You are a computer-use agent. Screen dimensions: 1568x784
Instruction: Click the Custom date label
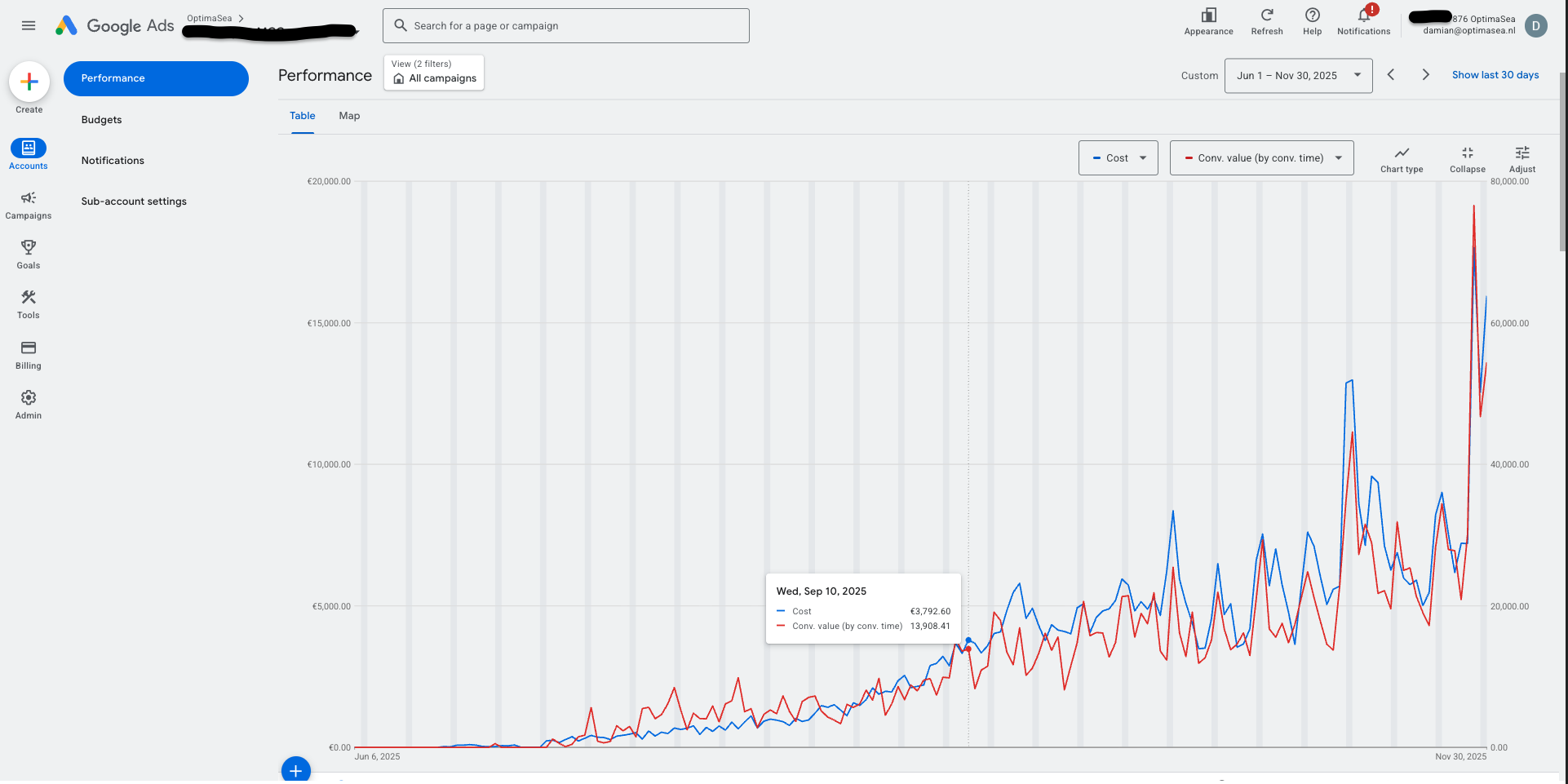click(x=1199, y=76)
